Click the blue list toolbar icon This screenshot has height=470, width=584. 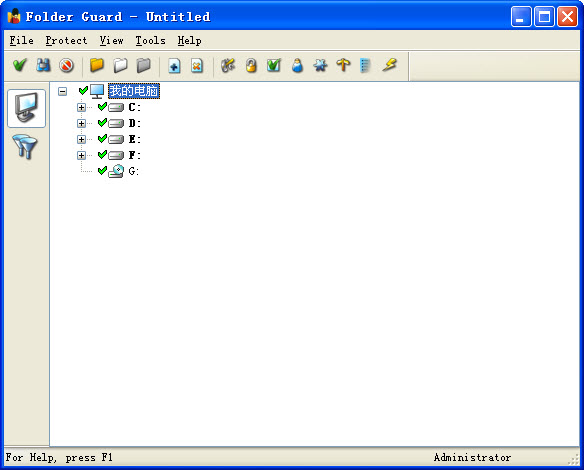366,66
